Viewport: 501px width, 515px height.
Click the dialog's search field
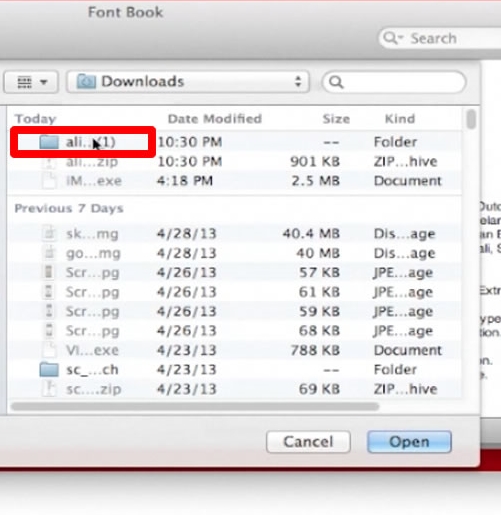point(394,82)
